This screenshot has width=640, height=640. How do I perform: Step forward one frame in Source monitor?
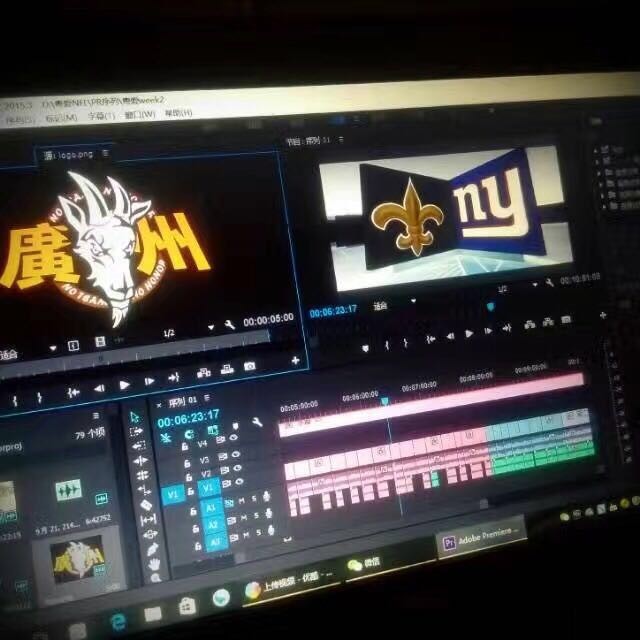tap(149, 381)
